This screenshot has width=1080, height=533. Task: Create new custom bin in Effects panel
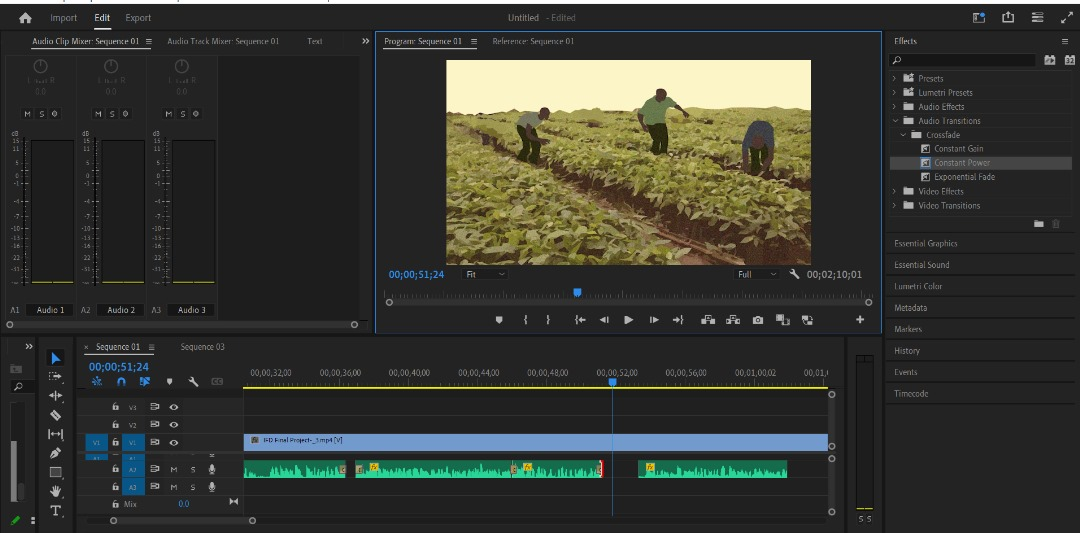click(x=1039, y=223)
